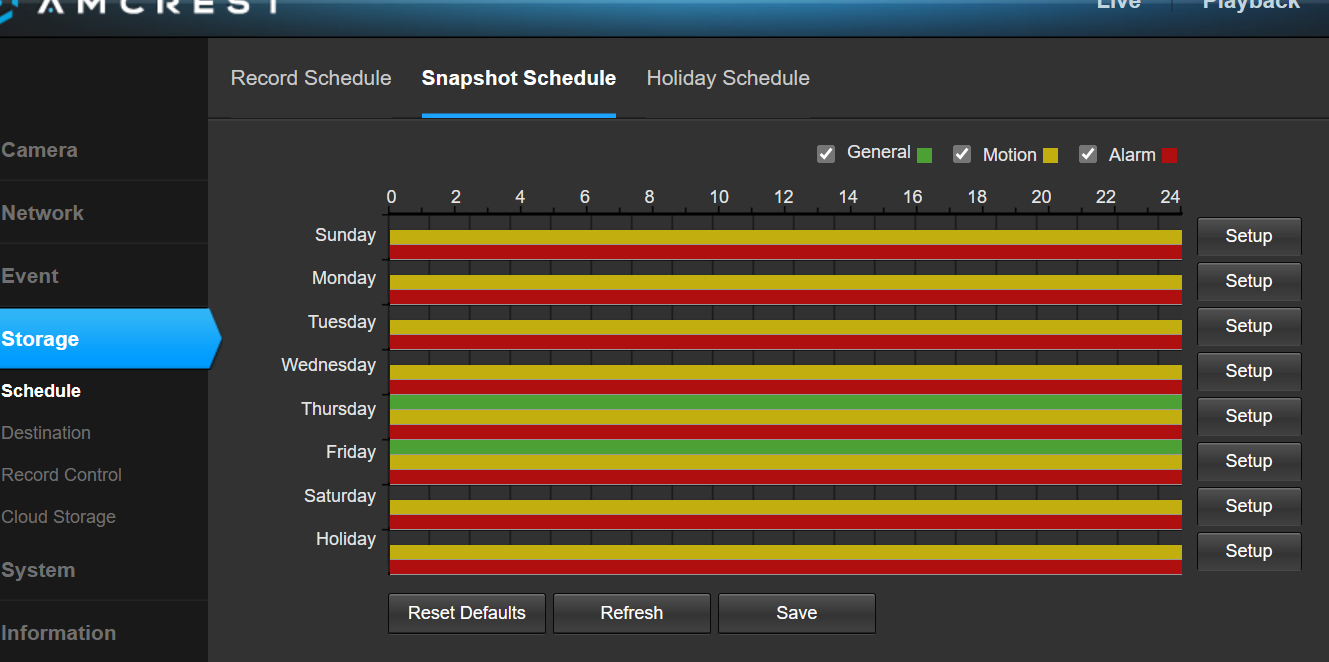Disable the Alarm snapshot checkbox
The width and height of the screenshot is (1329, 662).
[1088, 154]
